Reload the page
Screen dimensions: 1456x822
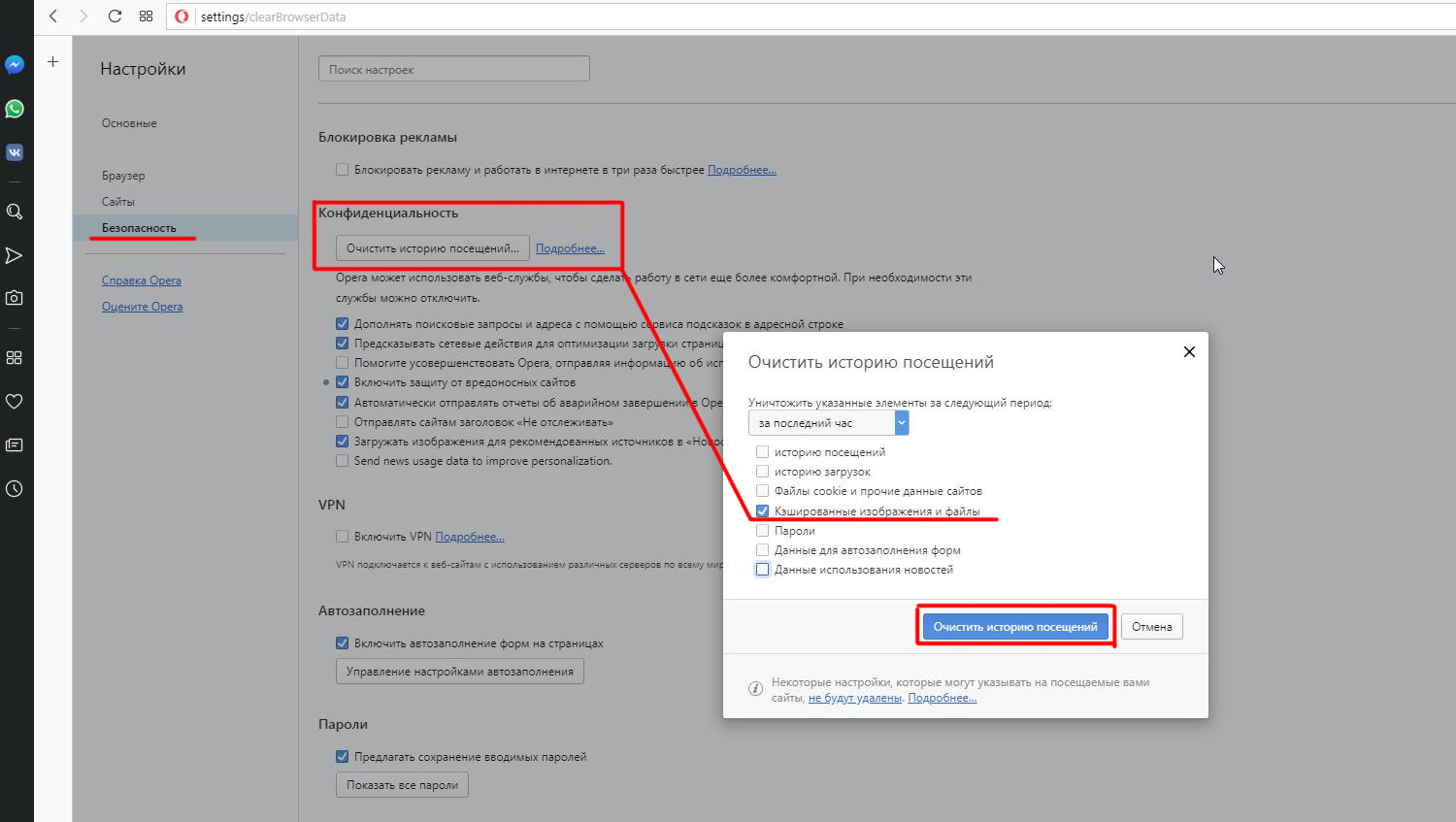[x=115, y=16]
